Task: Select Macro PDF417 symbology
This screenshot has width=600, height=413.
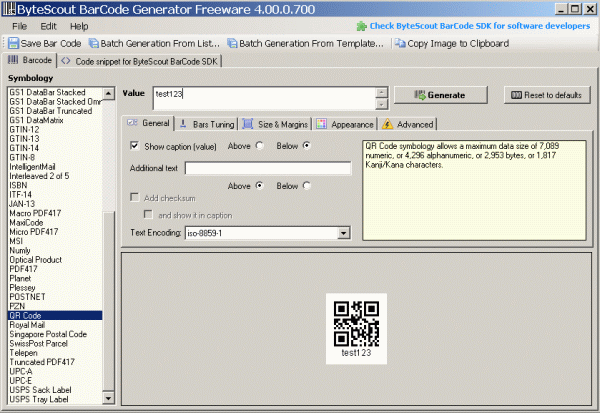Action: pyautogui.click(x=35, y=213)
